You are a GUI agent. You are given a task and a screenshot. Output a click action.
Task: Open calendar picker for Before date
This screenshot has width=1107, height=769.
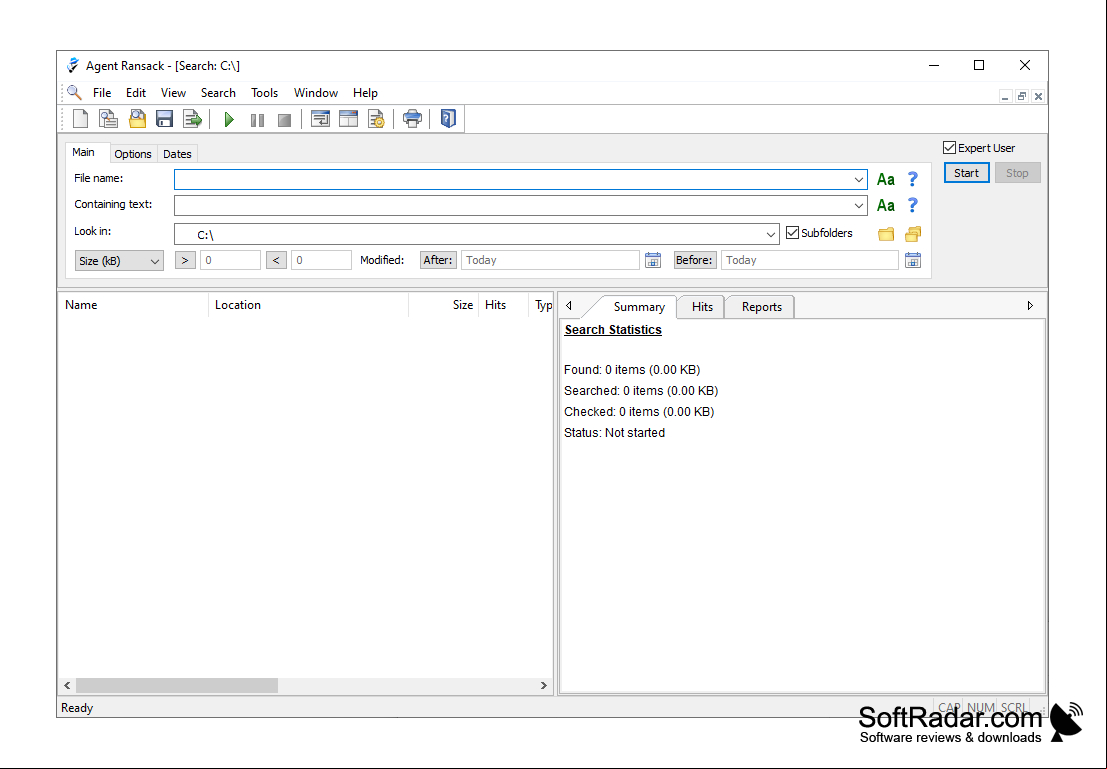[913, 260]
